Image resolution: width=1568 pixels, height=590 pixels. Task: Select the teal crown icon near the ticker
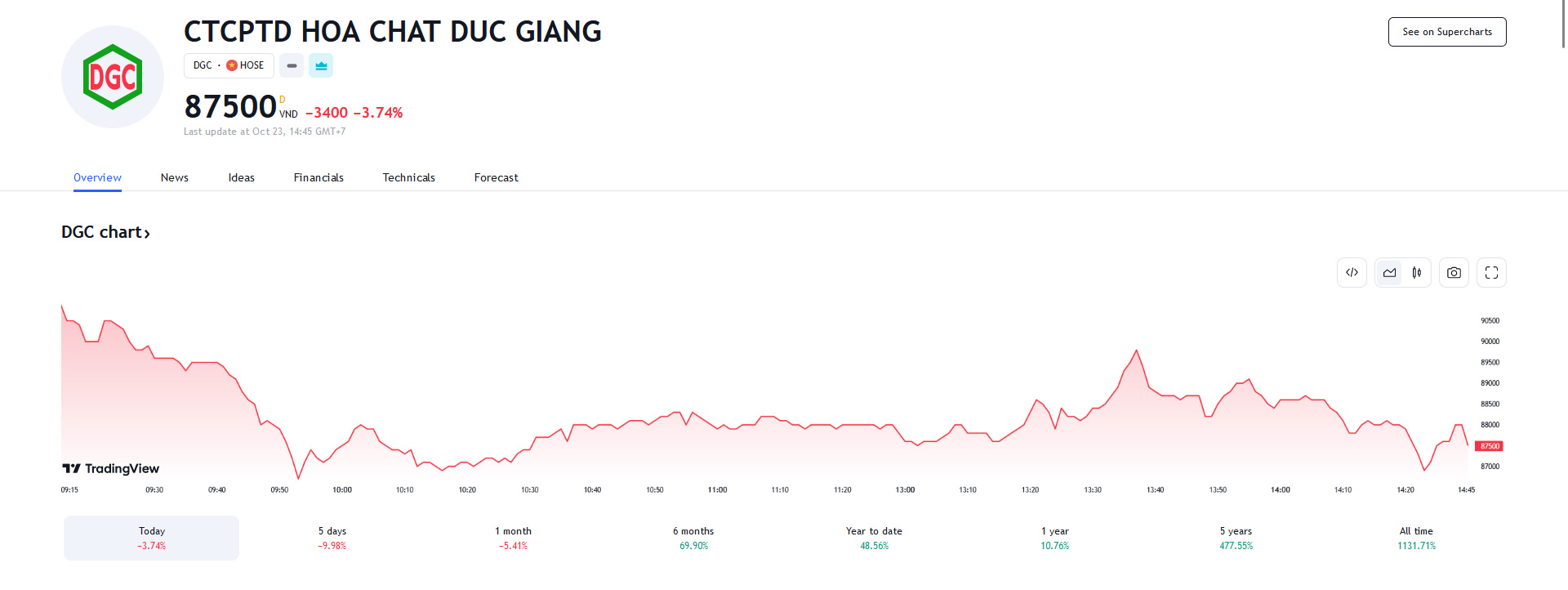click(x=321, y=65)
